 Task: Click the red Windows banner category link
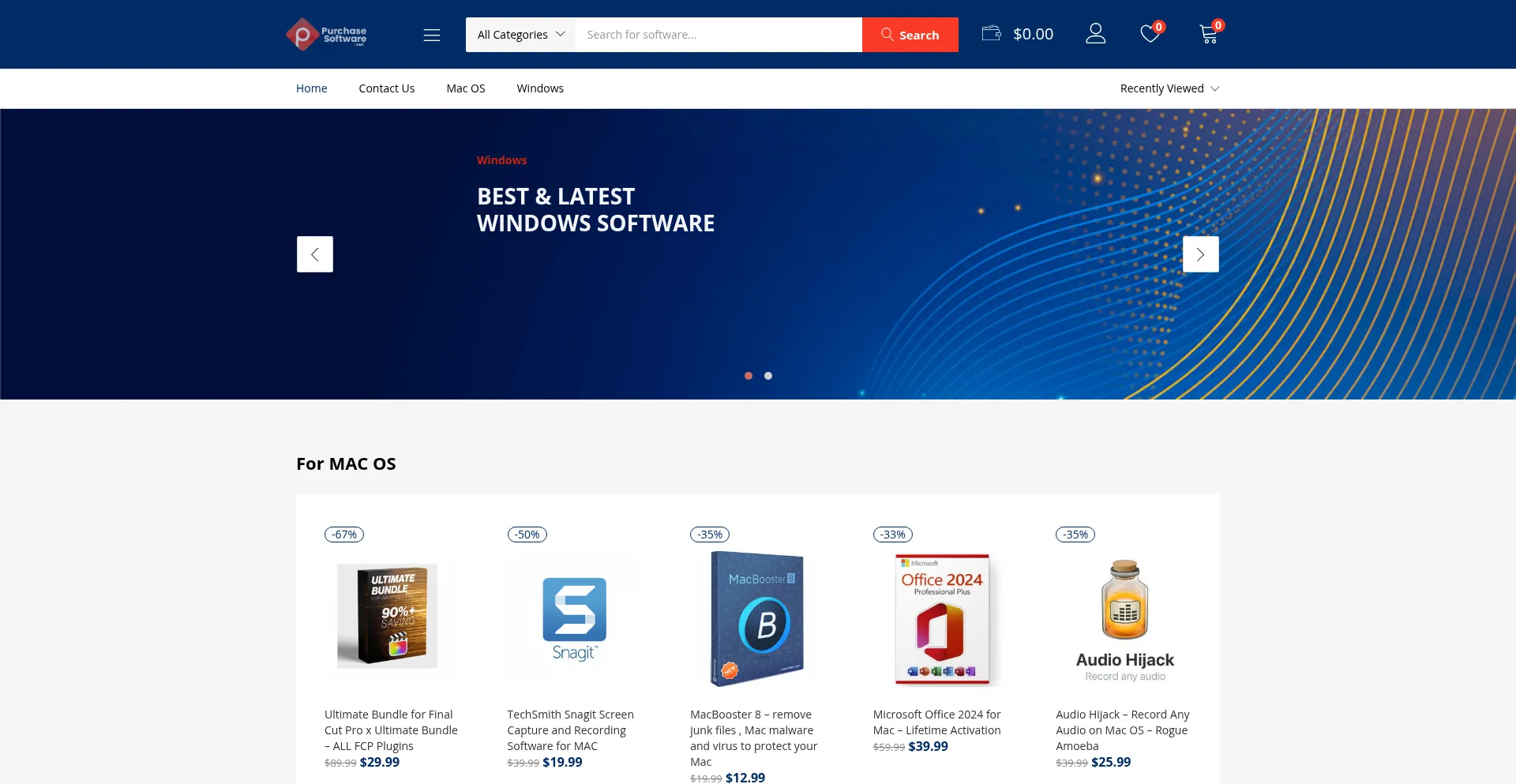pyautogui.click(x=501, y=160)
